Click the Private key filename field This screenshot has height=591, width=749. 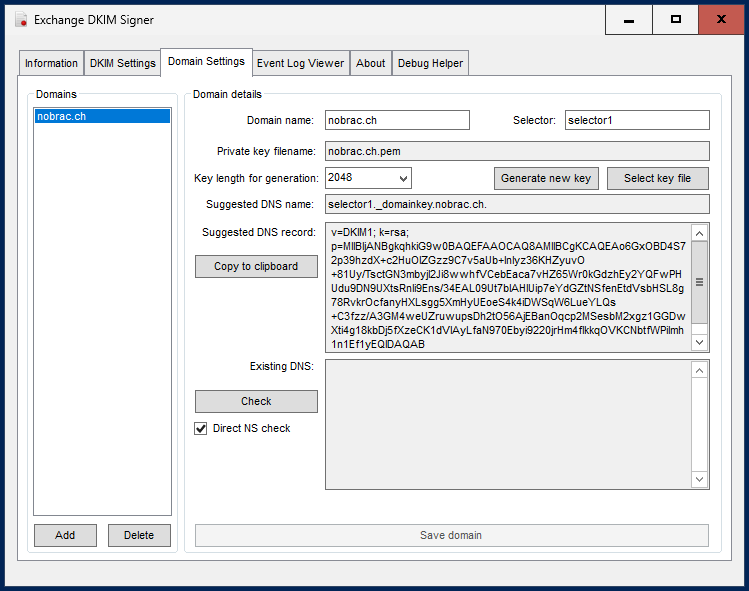click(517, 151)
